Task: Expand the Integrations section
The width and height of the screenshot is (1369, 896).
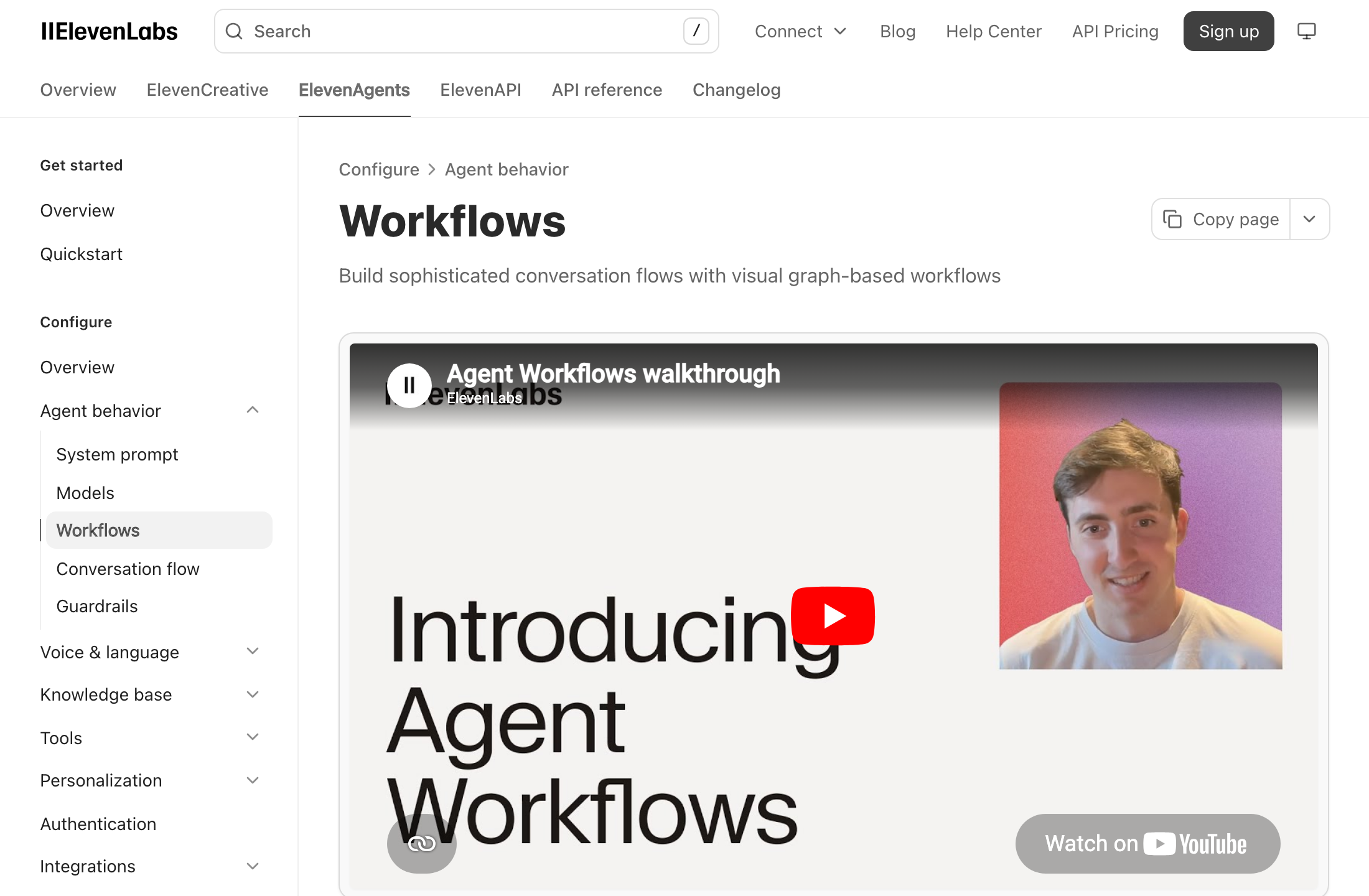Action: pos(253,866)
